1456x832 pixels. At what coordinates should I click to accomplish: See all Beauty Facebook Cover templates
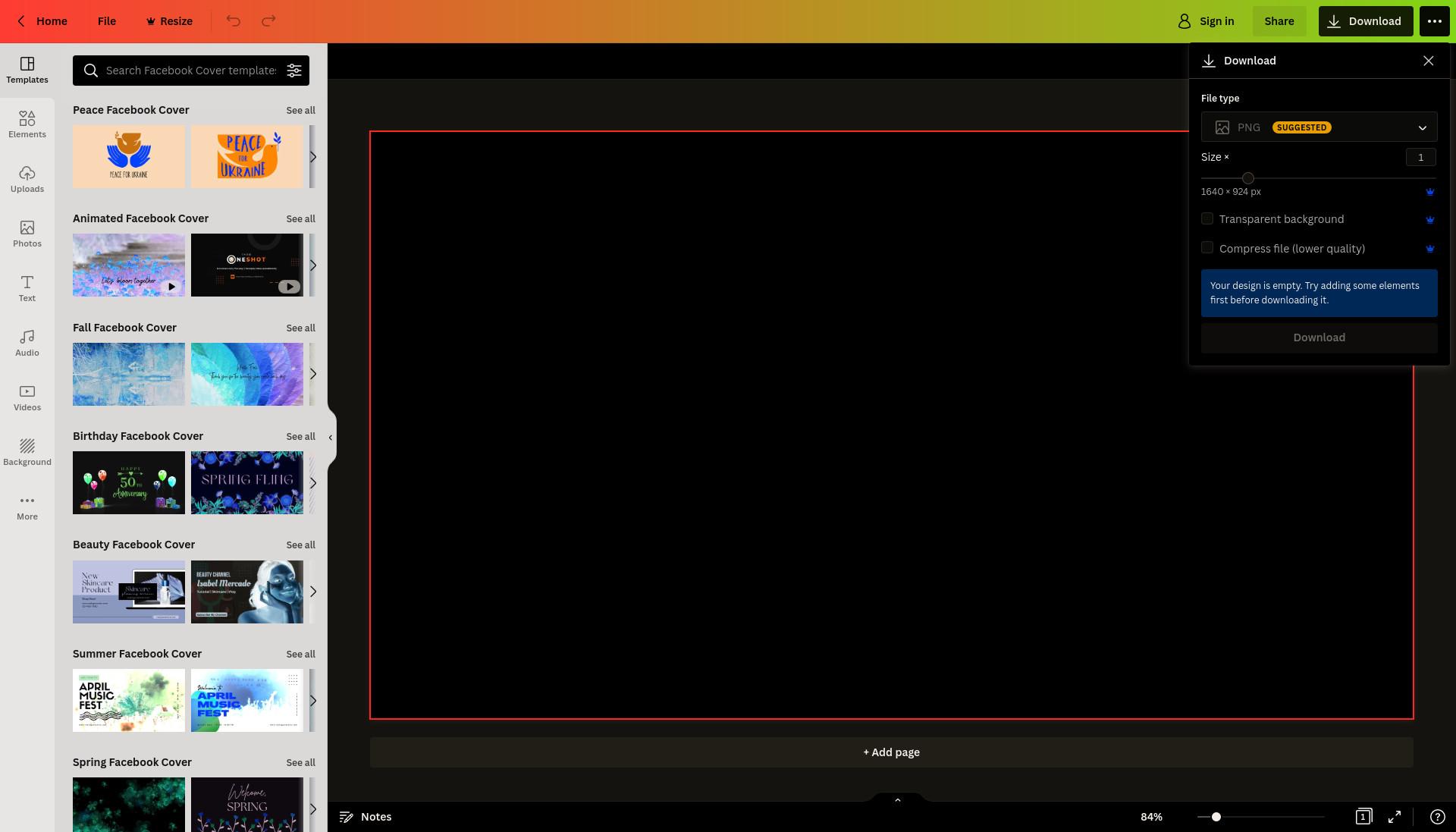point(300,545)
